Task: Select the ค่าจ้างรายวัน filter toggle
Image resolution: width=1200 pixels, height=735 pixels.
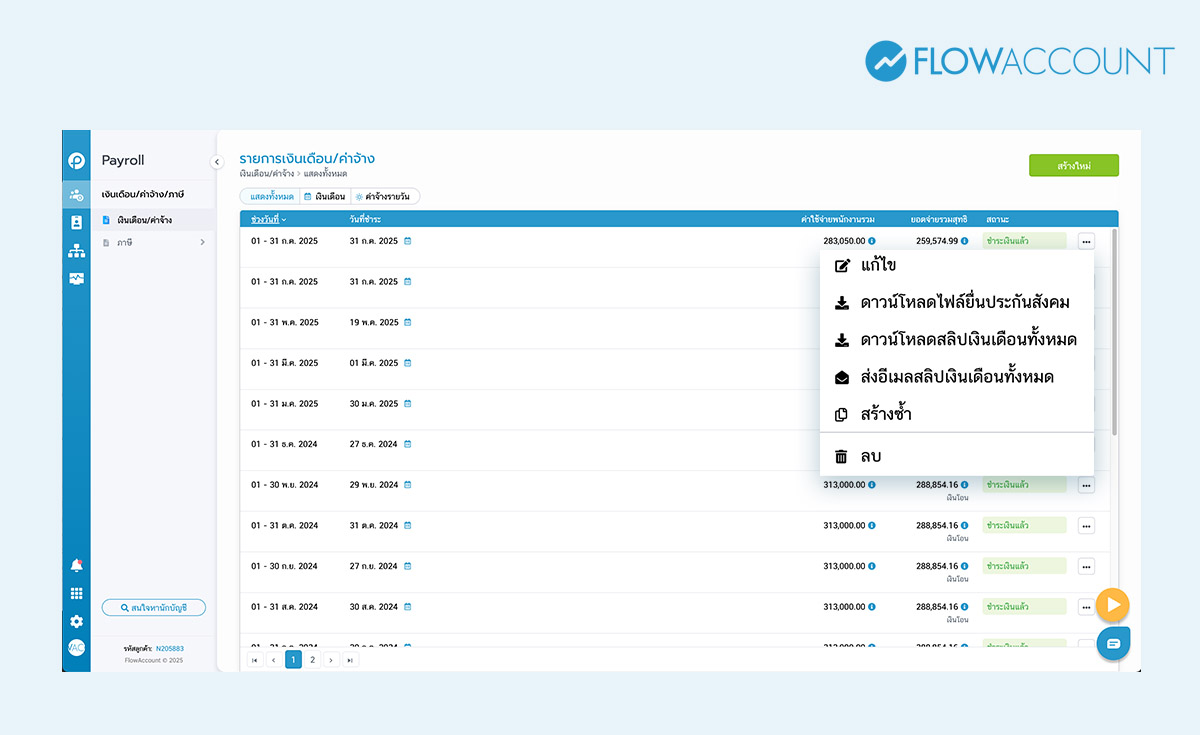Action: (x=386, y=197)
